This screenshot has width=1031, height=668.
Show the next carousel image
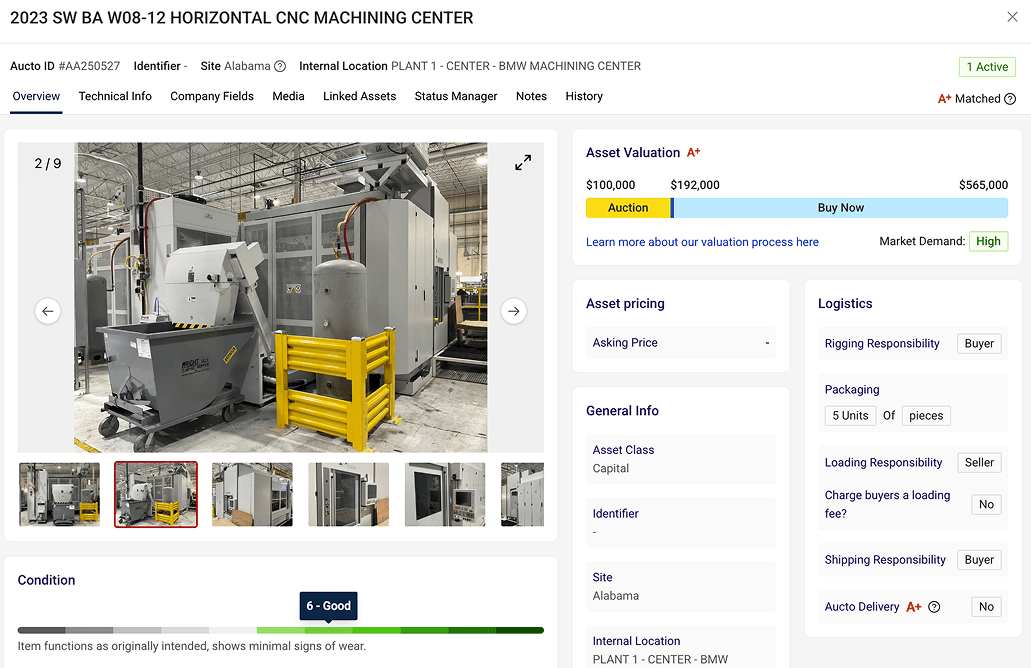coord(513,311)
